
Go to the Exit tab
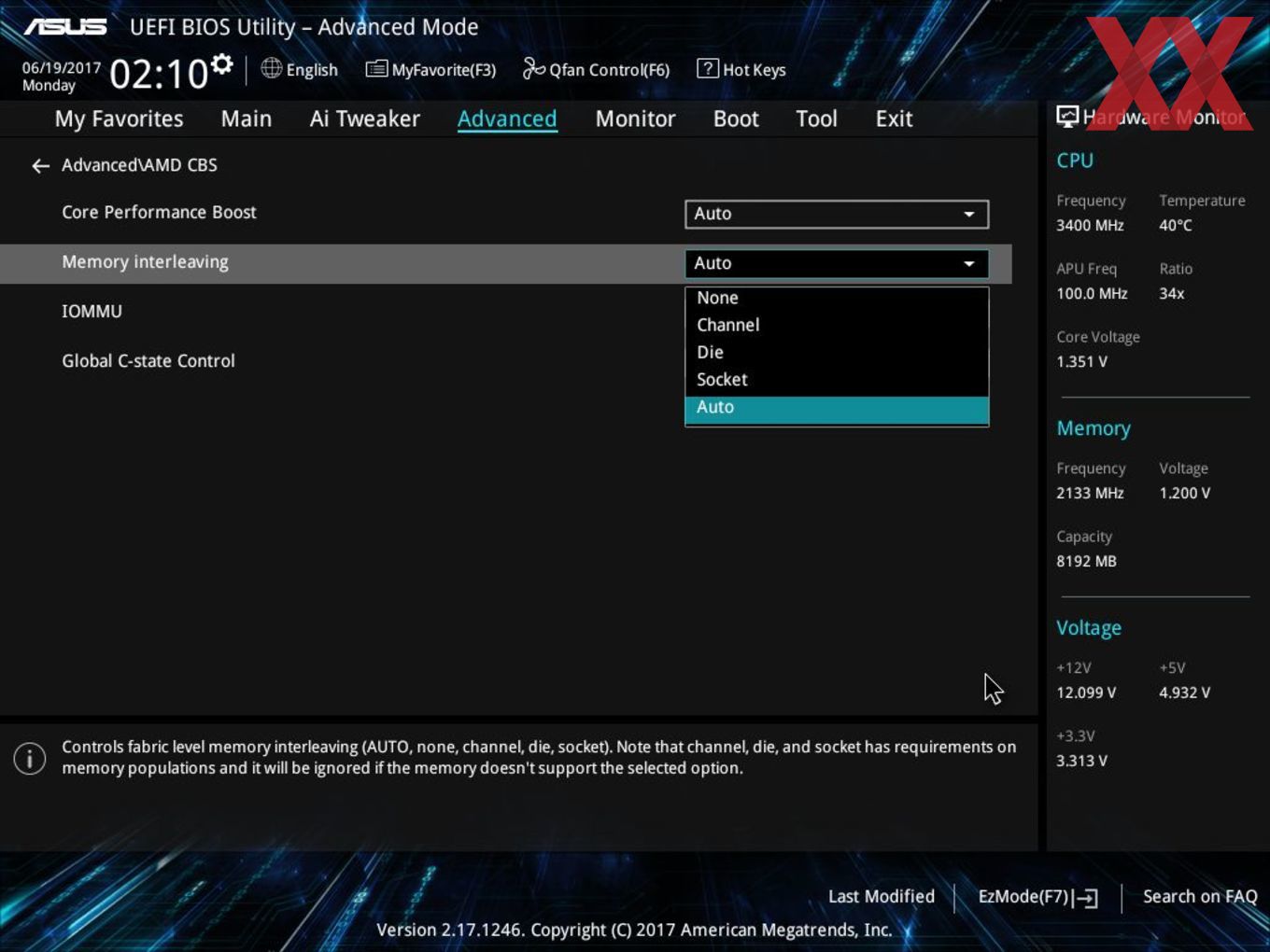click(x=894, y=119)
